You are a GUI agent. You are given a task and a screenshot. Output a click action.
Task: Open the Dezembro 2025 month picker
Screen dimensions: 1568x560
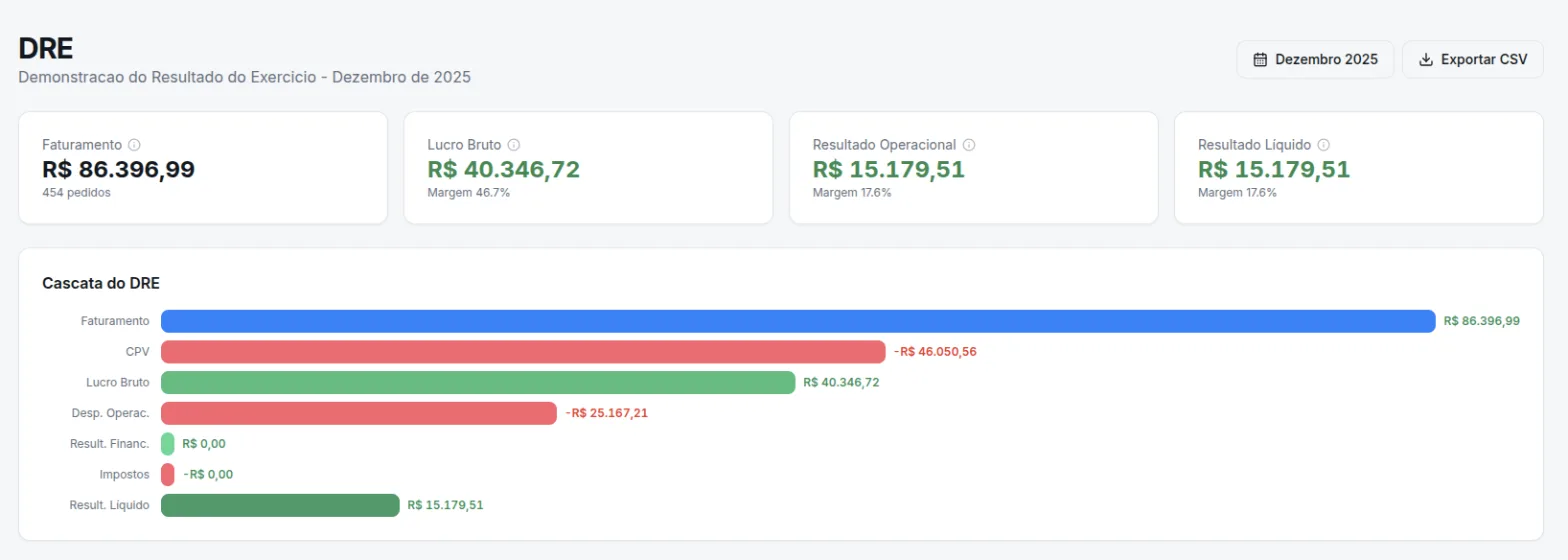pyautogui.click(x=1315, y=60)
